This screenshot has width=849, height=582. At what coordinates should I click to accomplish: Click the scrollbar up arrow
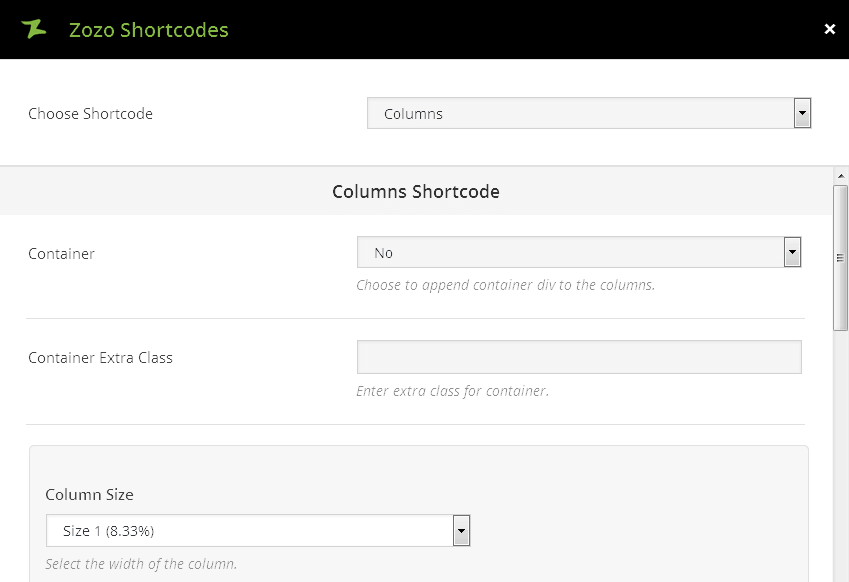[x=840, y=176]
